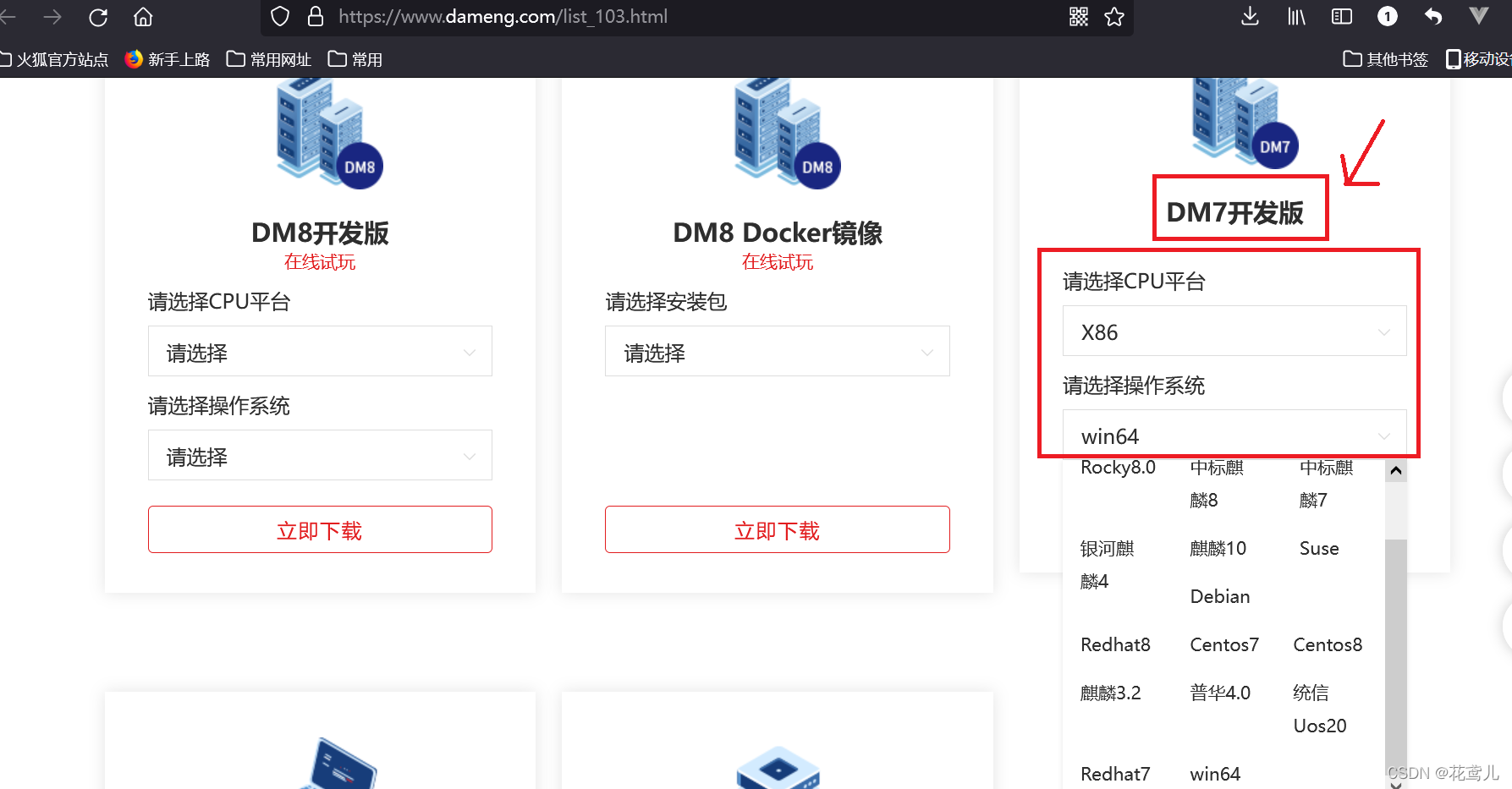Expand DM8开发版 操作系统 dropdown

(320, 455)
